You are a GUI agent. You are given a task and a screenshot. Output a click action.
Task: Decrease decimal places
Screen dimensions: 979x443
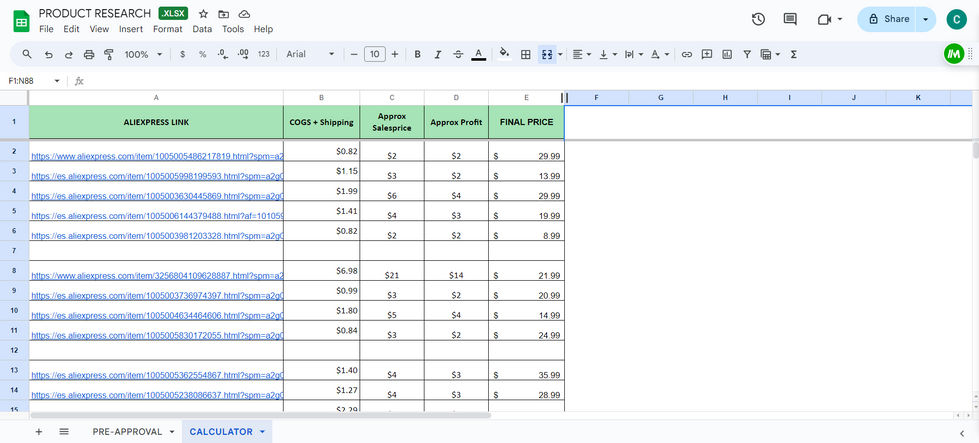223,54
